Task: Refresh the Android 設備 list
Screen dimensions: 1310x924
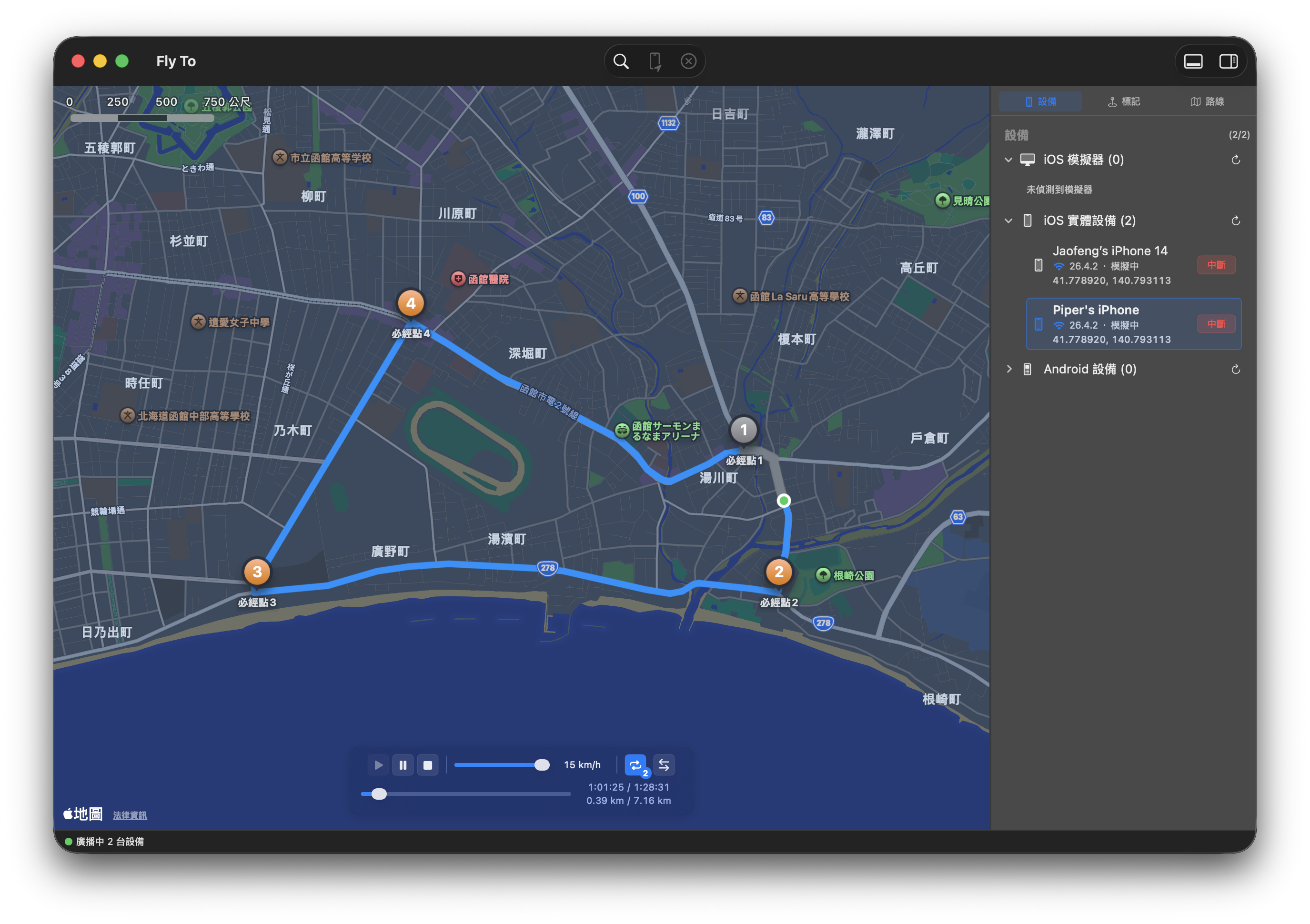Action: pyautogui.click(x=1235, y=369)
